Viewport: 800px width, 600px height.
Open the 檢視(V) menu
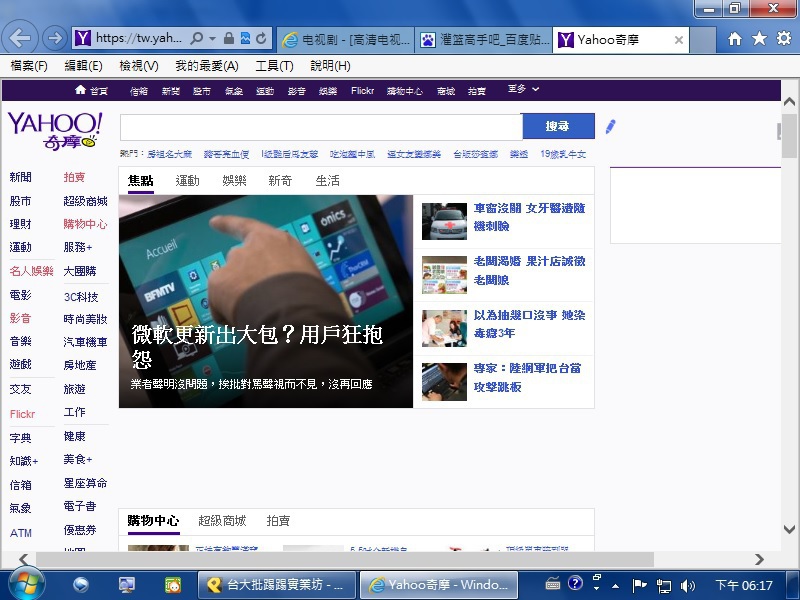click(139, 66)
